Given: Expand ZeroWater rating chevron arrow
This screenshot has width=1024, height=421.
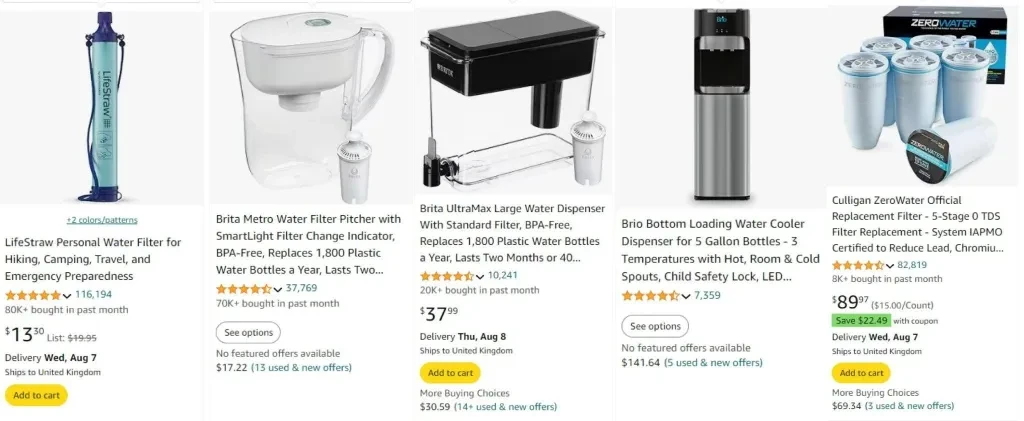Looking at the screenshot, I should coord(890,266).
